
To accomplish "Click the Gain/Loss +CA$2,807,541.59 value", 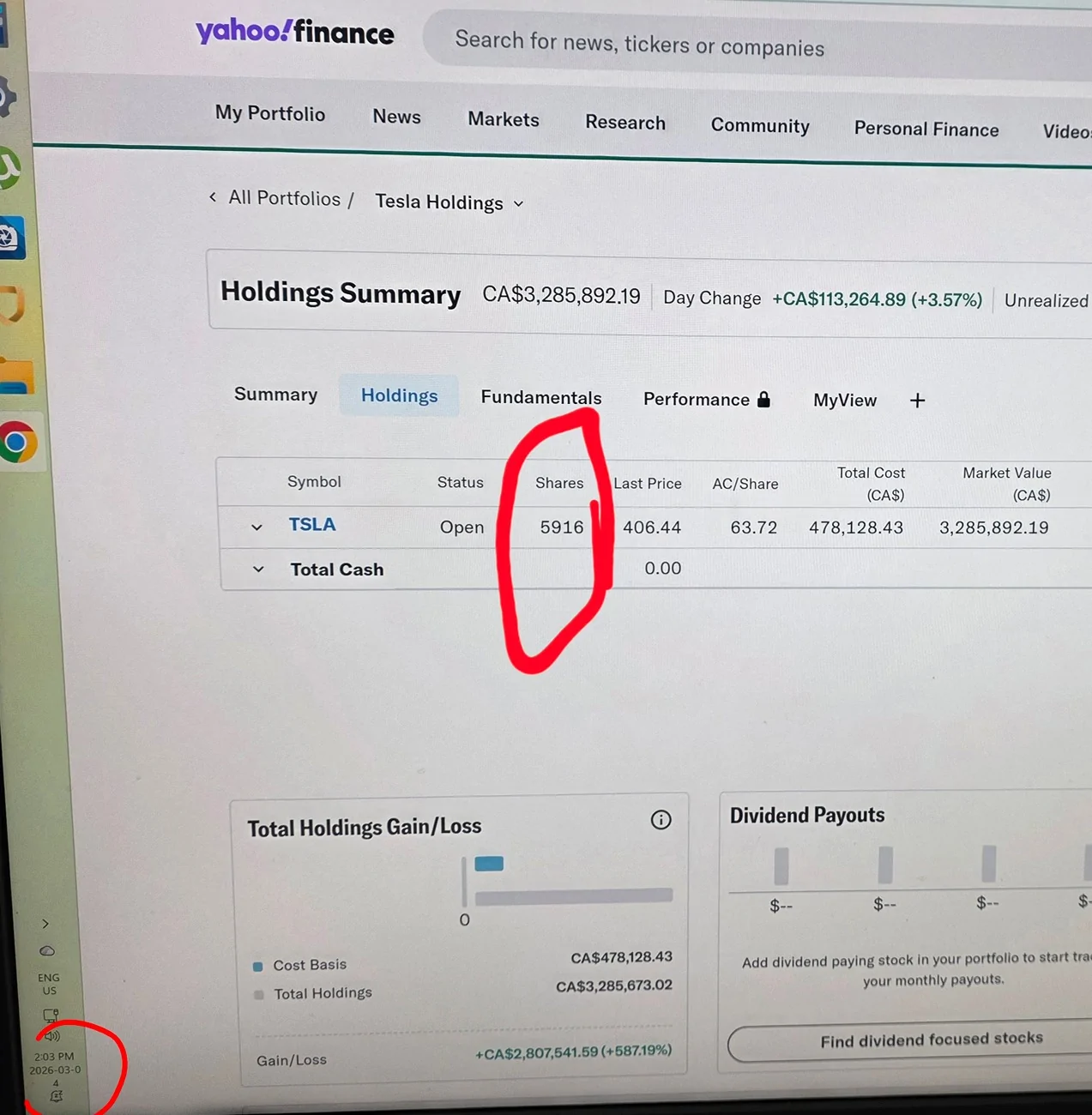I will 574,1052.
